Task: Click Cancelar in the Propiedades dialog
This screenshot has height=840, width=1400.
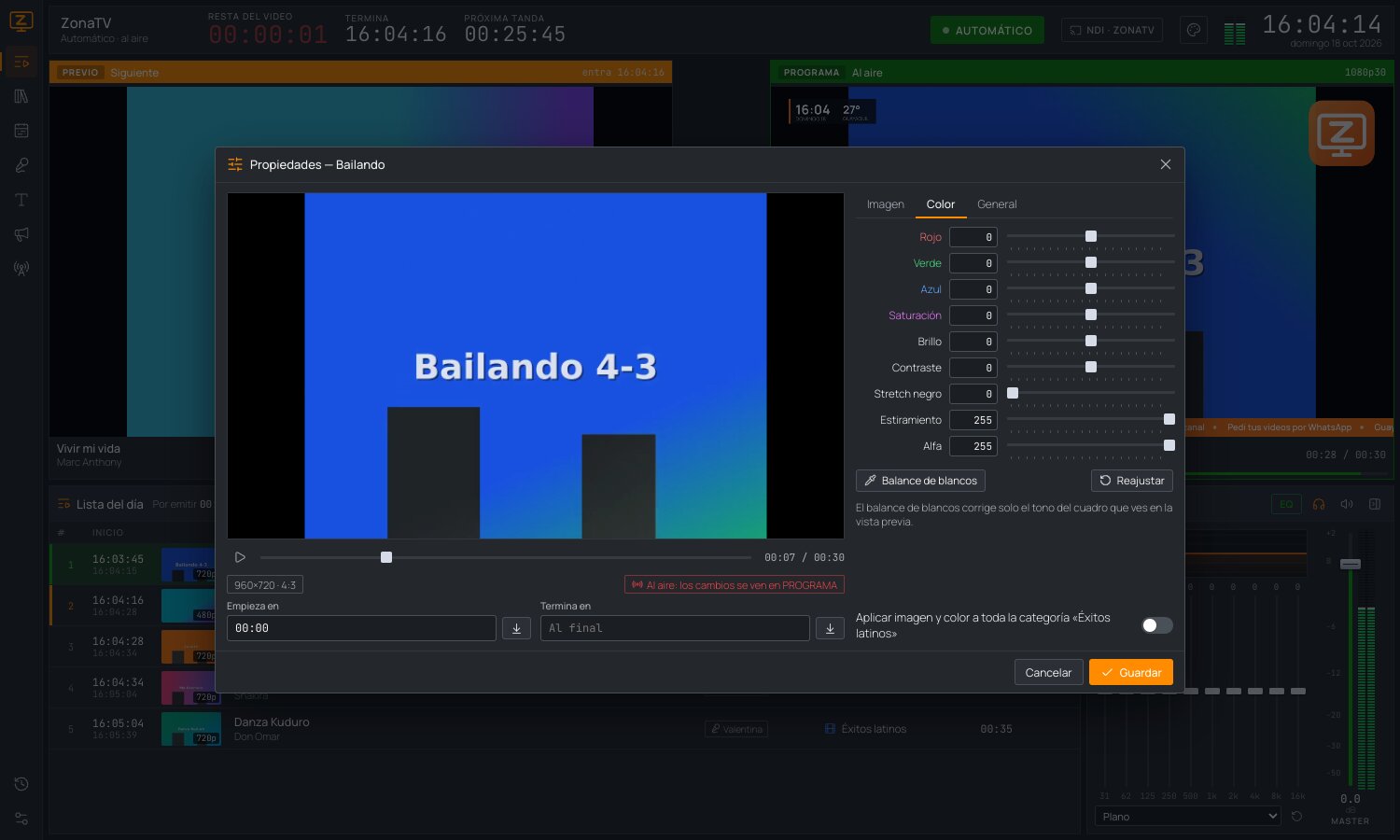Action: click(x=1049, y=672)
